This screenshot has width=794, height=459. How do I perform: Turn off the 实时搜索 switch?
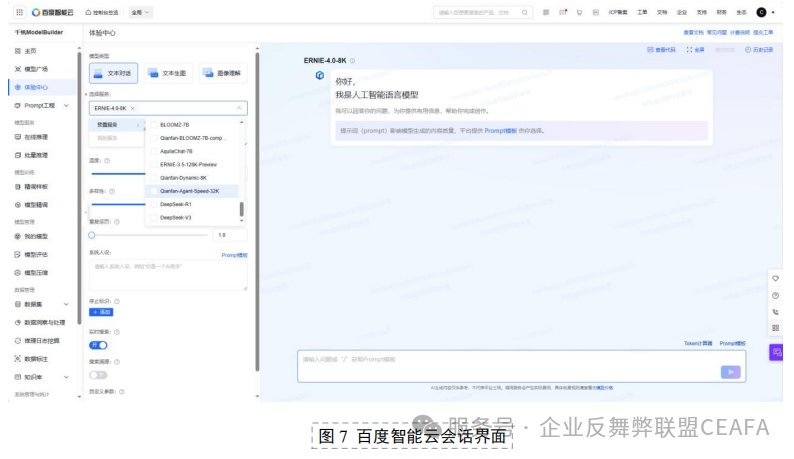coord(98,345)
